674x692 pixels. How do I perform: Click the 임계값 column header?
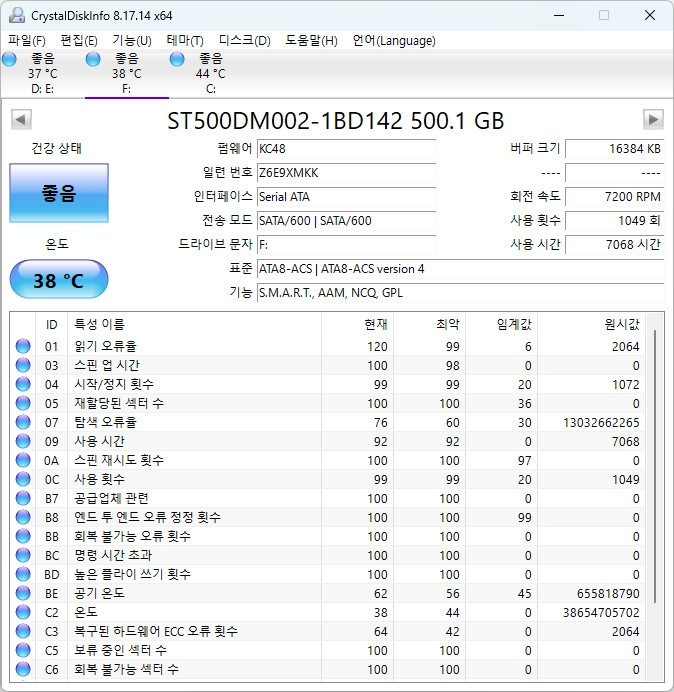501,324
